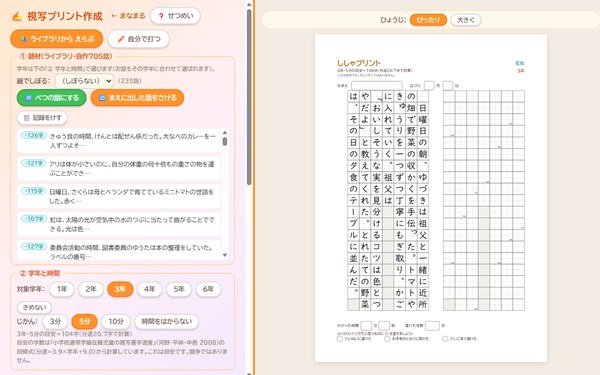
Task: Click the shuffle icon in べつの話にする
Action: tap(29, 98)
